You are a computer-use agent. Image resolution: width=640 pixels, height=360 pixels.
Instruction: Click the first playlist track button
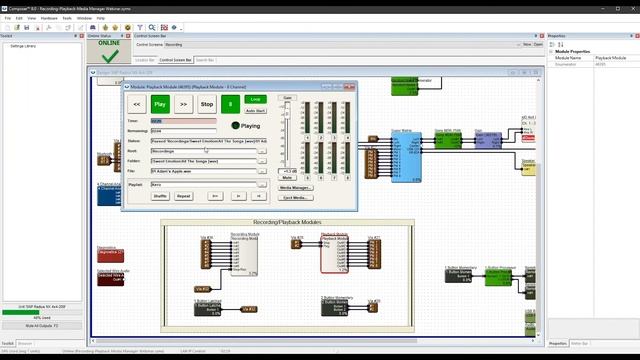215,196
